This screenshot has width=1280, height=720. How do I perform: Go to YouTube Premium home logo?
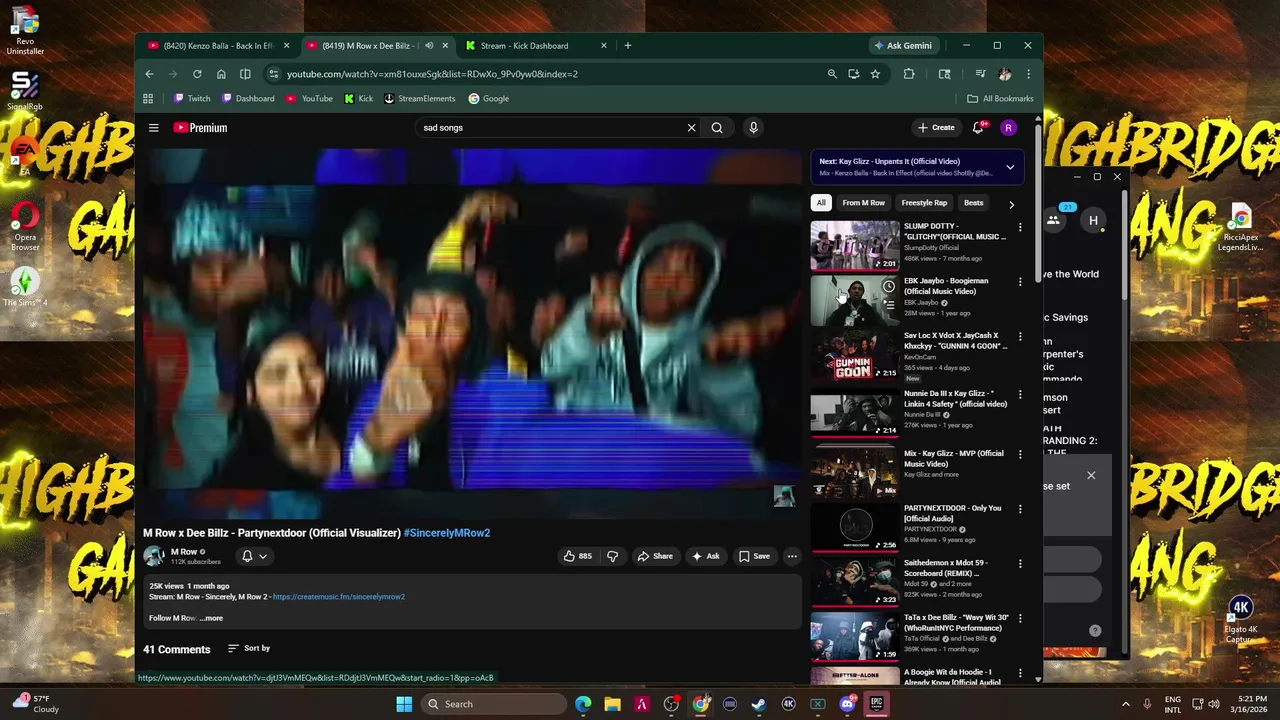(x=200, y=128)
